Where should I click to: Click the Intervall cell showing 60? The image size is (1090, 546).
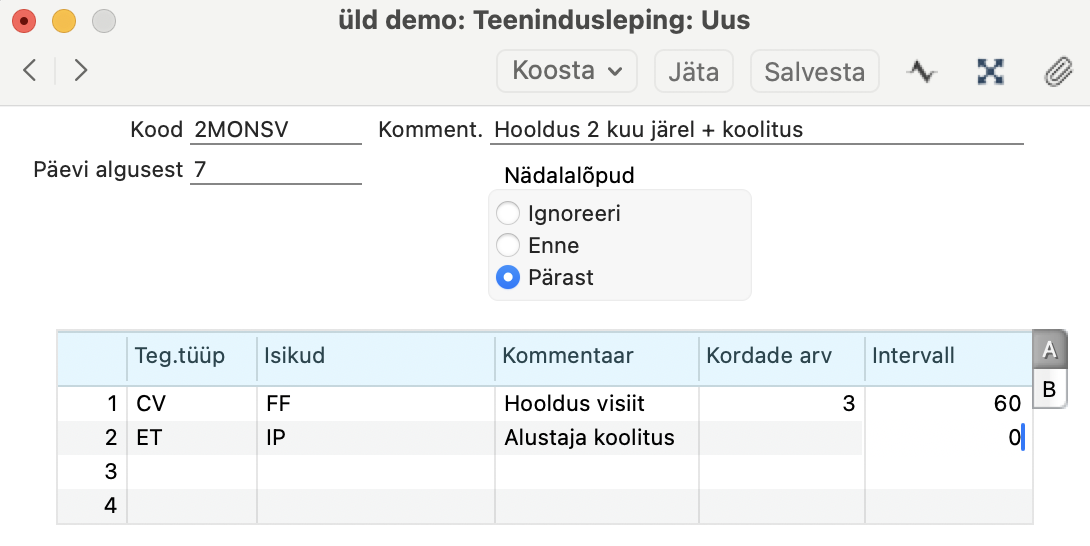click(x=949, y=403)
